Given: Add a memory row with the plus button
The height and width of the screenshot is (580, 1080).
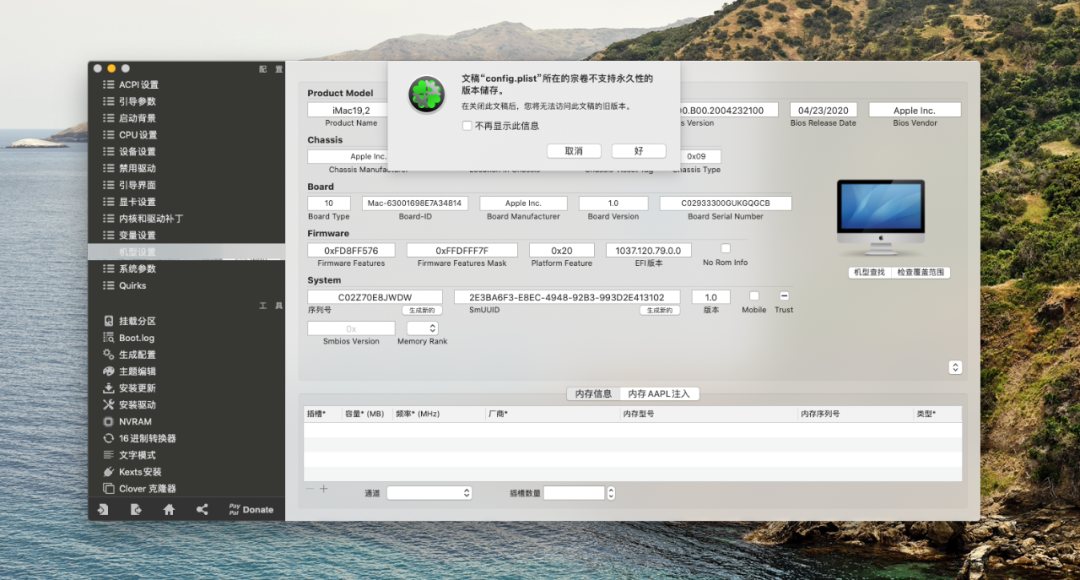Looking at the screenshot, I should coord(324,489).
